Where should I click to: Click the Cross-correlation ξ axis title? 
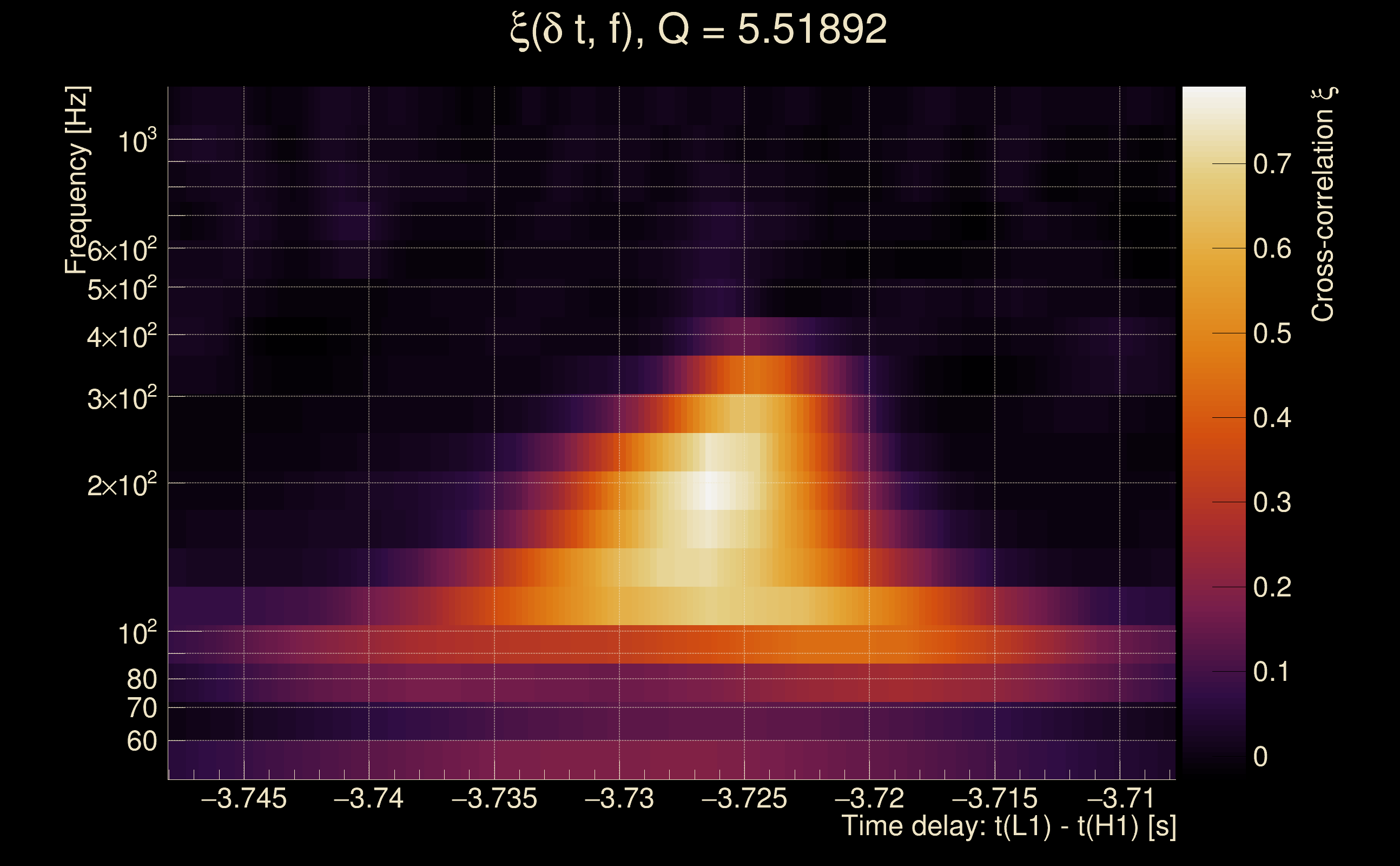point(1323,205)
